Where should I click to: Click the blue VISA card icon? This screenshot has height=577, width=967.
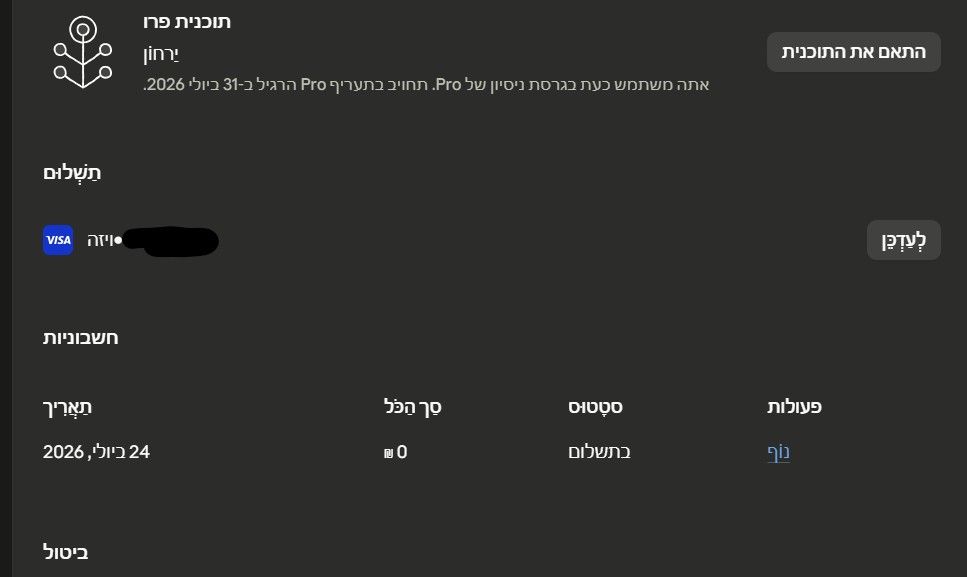coord(58,240)
